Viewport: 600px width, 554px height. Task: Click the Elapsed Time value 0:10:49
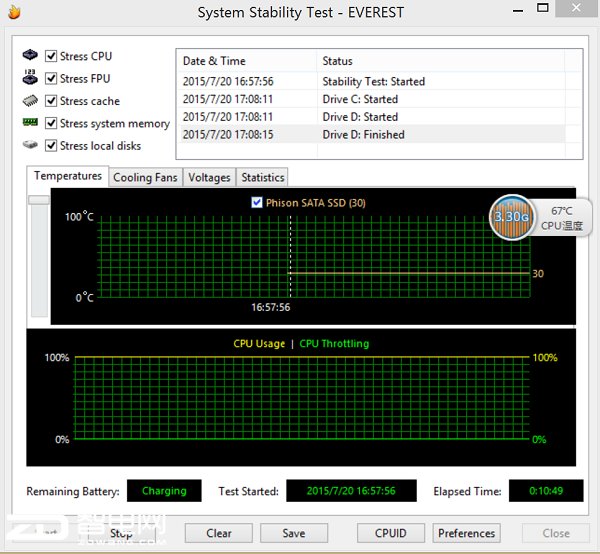(x=546, y=490)
